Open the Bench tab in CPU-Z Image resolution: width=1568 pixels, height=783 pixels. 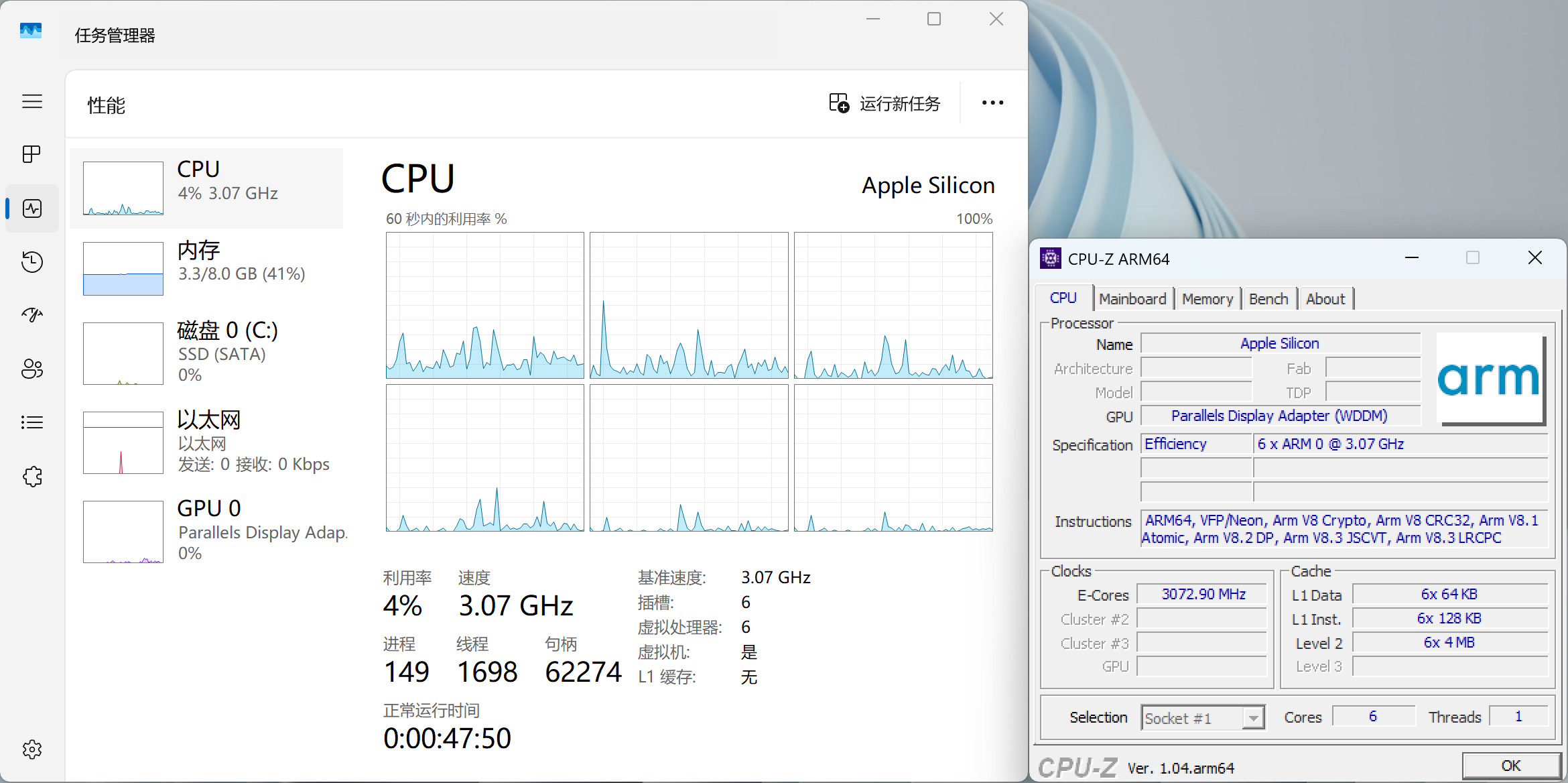(x=1268, y=299)
